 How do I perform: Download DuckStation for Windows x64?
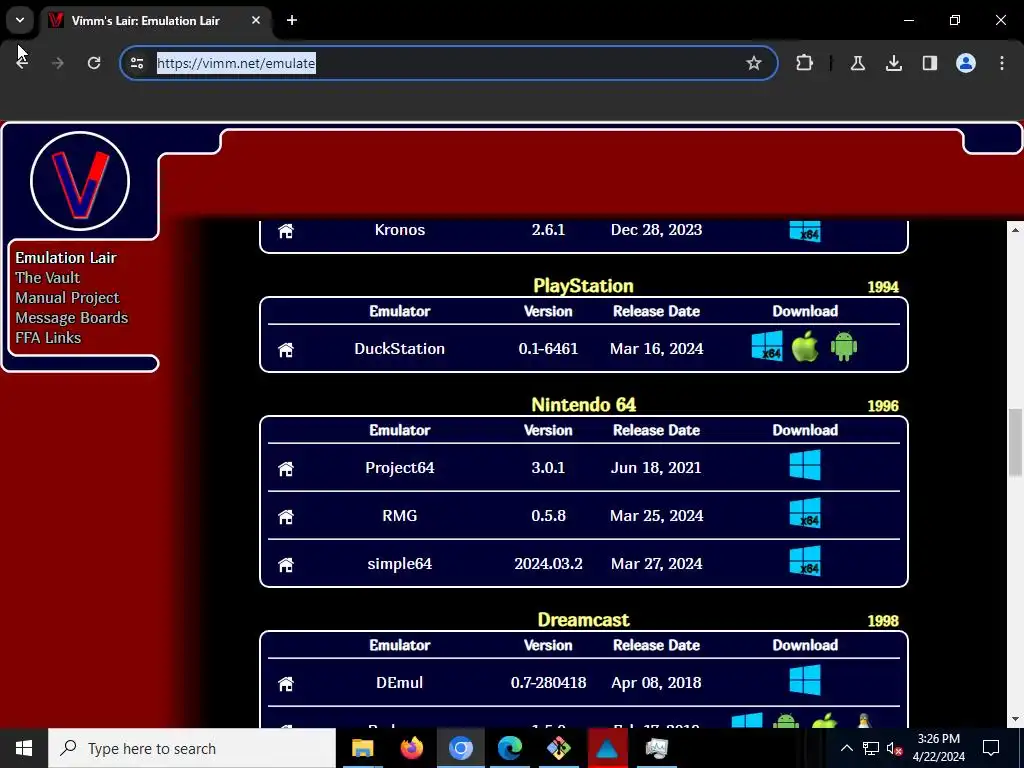pos(767,346)
